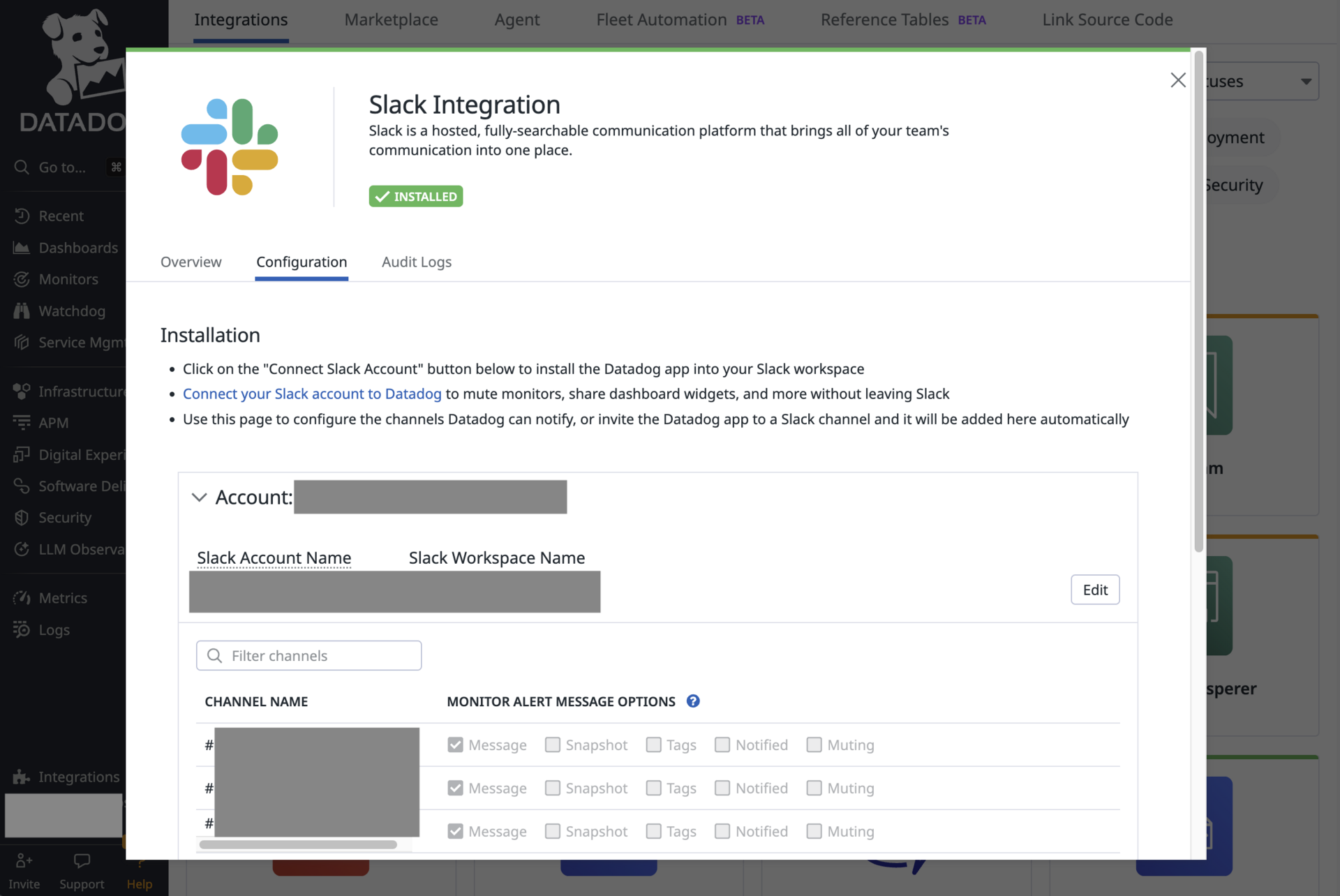The height and width of the screenshot is (896, 1340).
Task: Collapse the Account section chevron
Action: [200, 498]
